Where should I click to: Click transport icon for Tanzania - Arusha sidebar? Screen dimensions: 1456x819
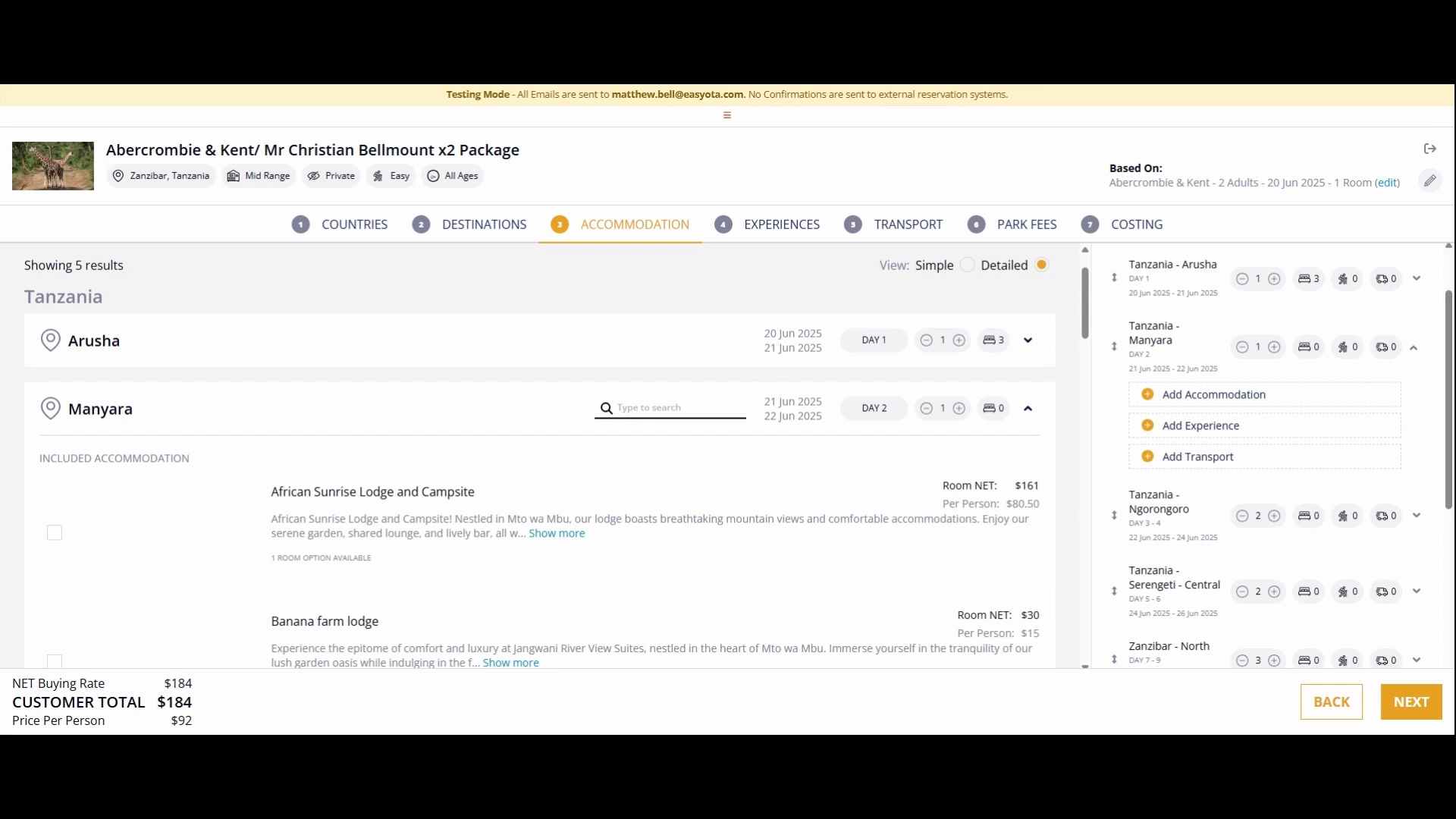point(1386,279)
